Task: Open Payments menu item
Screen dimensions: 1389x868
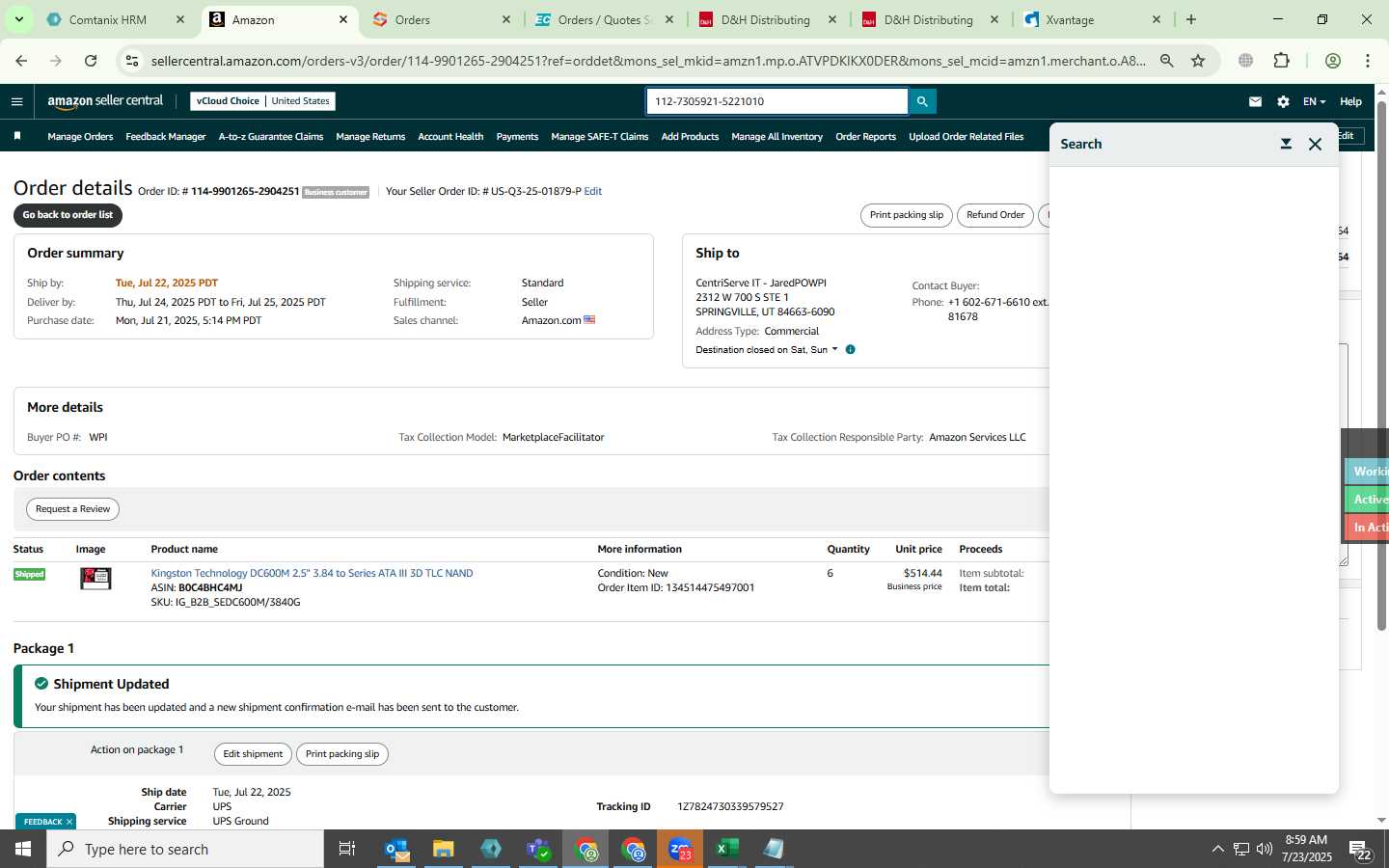Action: click(517, 137)
